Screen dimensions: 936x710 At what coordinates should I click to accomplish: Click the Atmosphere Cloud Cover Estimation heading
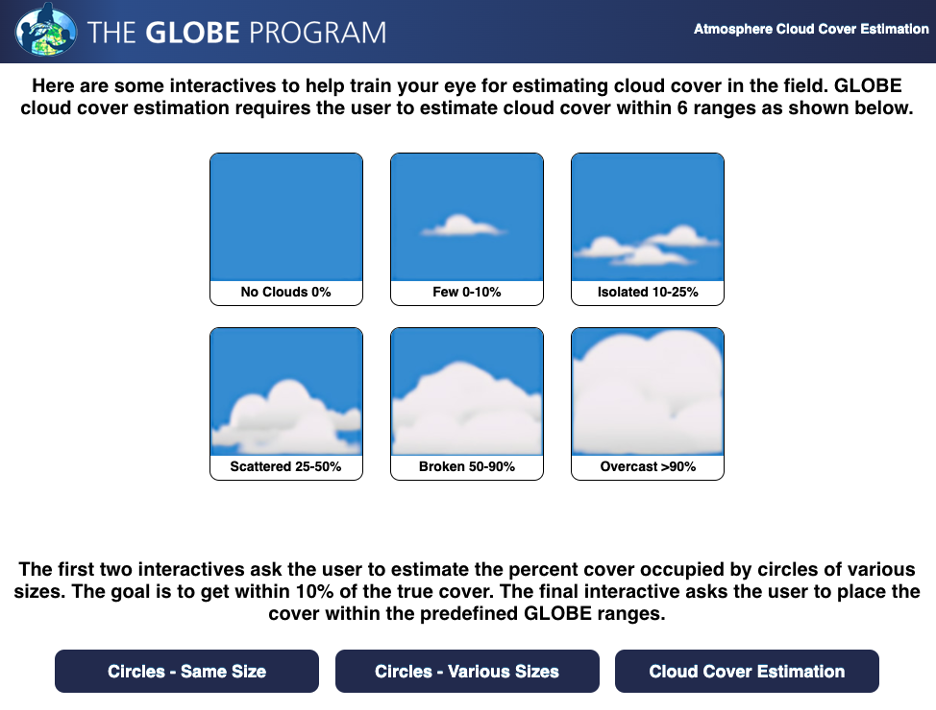pos(811,29)
